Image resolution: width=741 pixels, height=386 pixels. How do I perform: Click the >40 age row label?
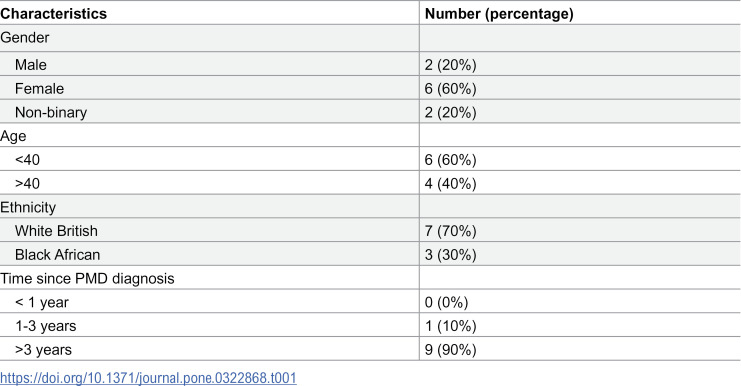(x=27, y=183)
